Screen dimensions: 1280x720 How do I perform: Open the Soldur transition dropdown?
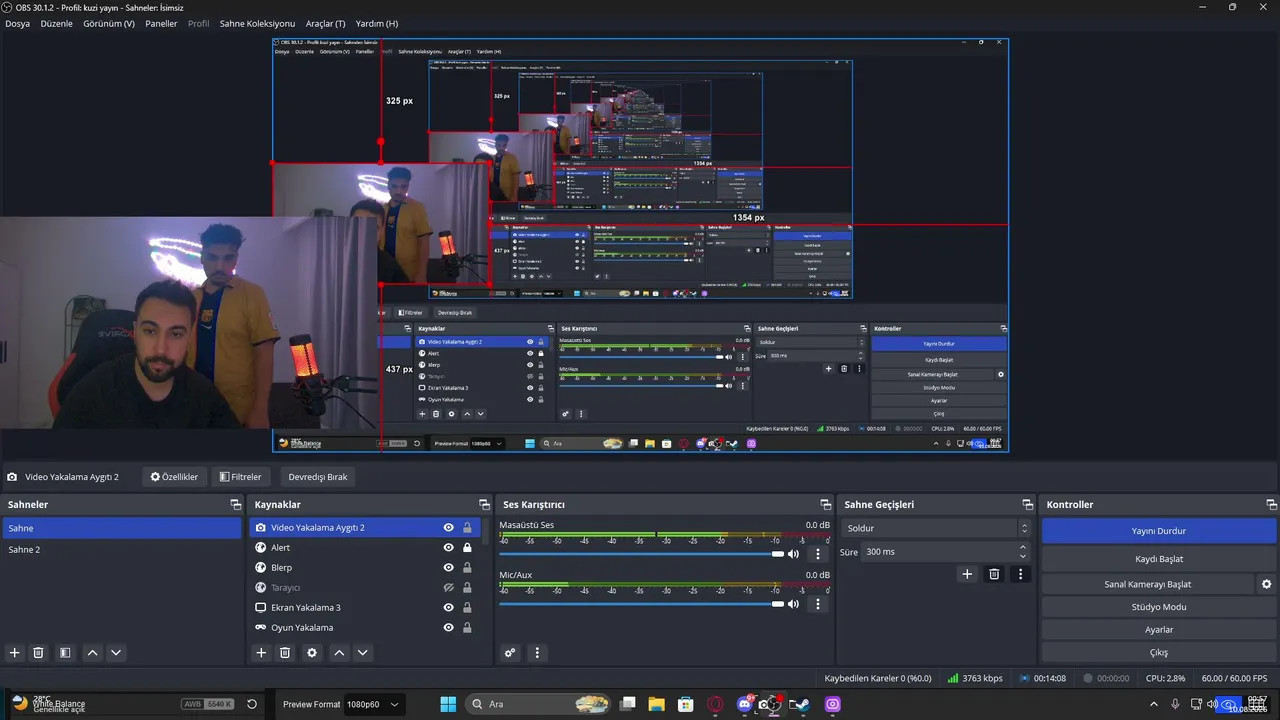point(935,528)
